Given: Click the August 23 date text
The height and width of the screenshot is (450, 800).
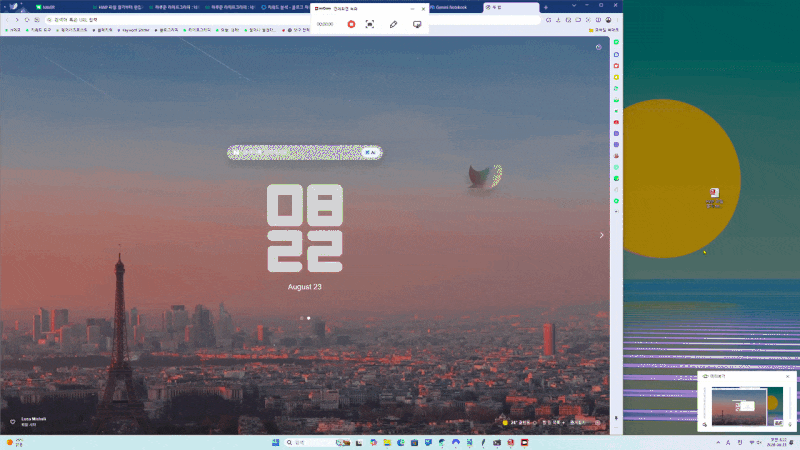Looking at the screenshot, I should click(305, 287).
